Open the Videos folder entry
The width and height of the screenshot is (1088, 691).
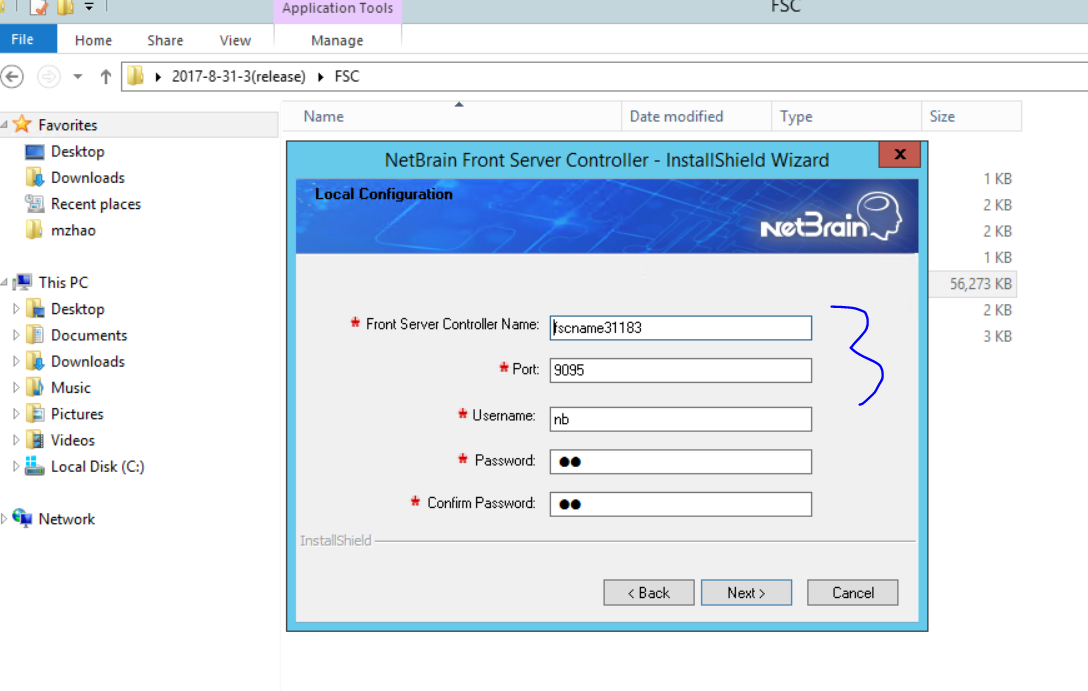pyautogui.click(x=73, y=441)
